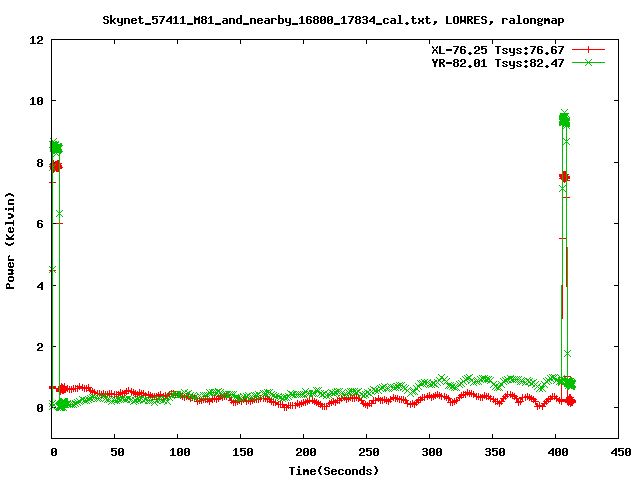Image resolution: width=640 pixels, height=480 pixels.
Task: Click the x-axis tick label 250
Action: 369,452
